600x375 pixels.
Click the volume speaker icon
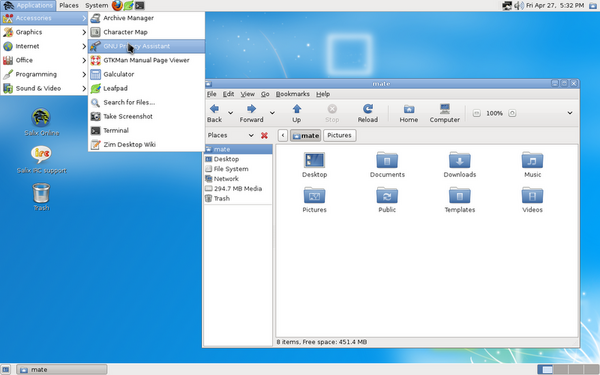click(x=518, y=5)
